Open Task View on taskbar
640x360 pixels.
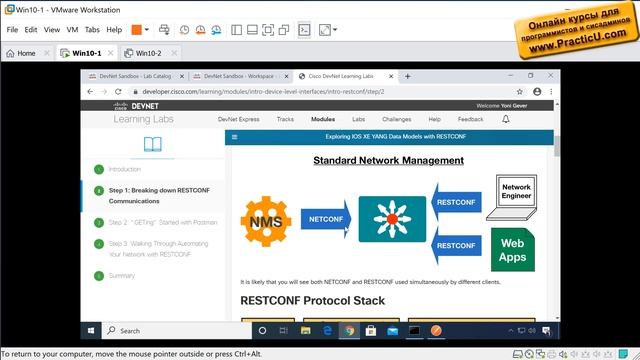coord(284,331)
